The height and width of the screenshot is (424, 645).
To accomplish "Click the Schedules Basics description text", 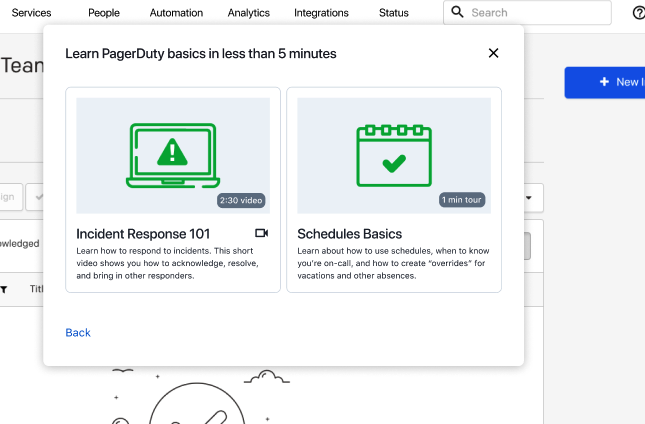I will (393, 263).
